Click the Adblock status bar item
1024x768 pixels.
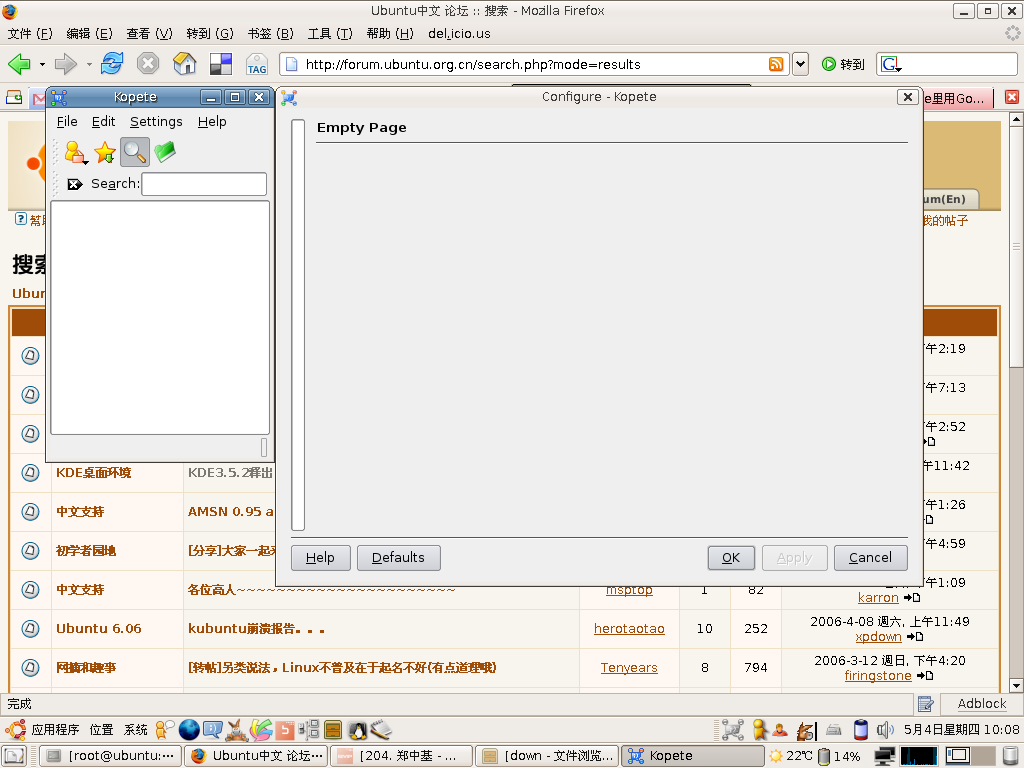(982, 703)
